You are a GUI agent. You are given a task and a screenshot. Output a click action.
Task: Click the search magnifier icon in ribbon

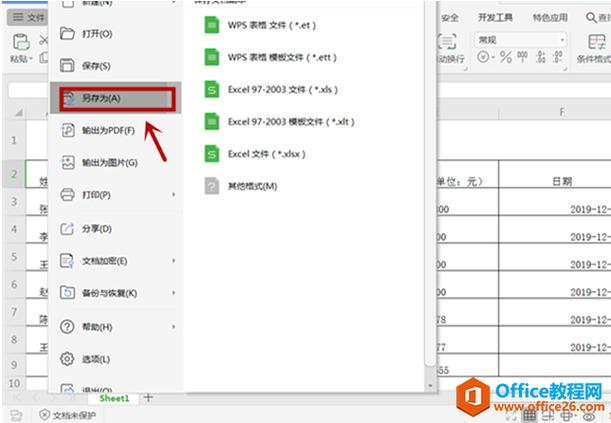591,18
